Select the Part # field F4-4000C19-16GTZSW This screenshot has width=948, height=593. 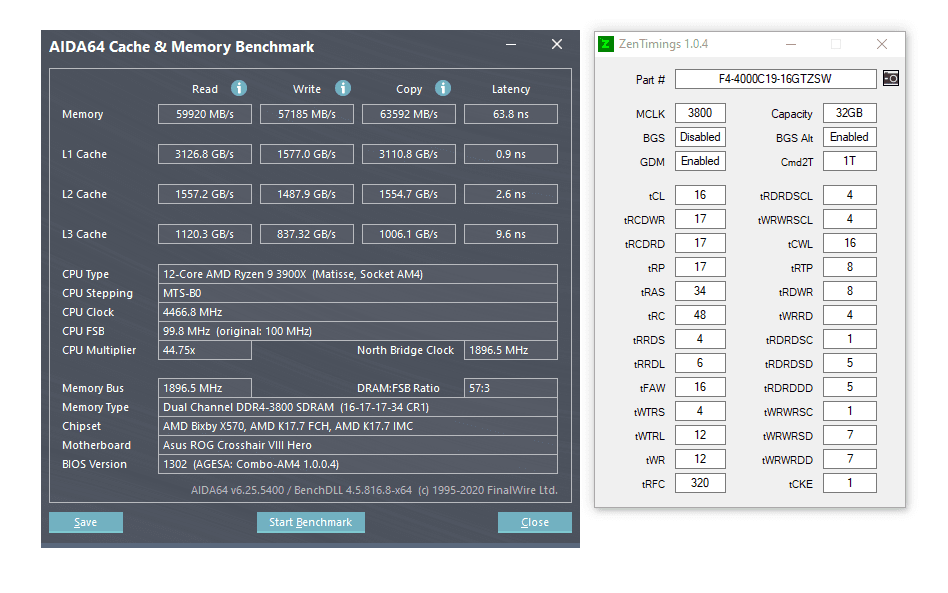[776, 79]
